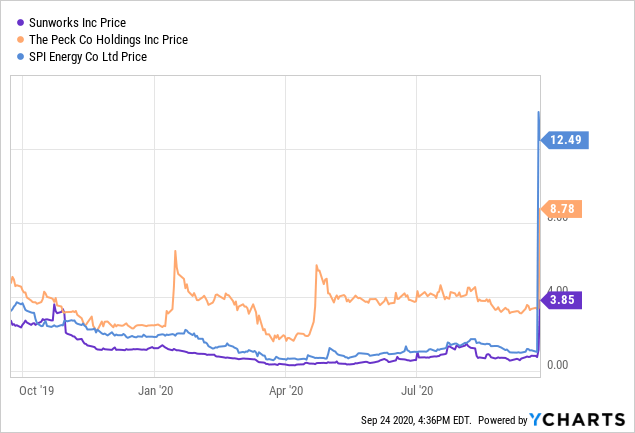Click the top of the blue SPI Energy spike

coord(540,113)
